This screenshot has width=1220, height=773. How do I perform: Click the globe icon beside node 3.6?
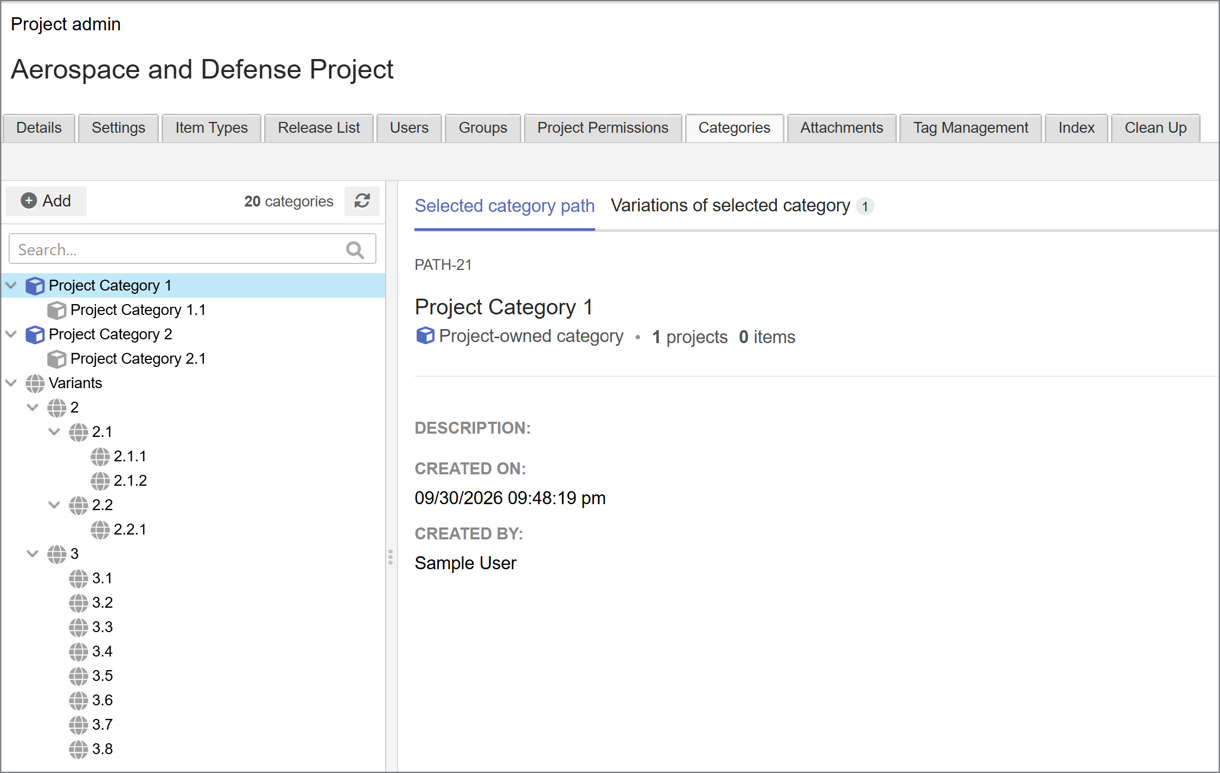[79, 700]
